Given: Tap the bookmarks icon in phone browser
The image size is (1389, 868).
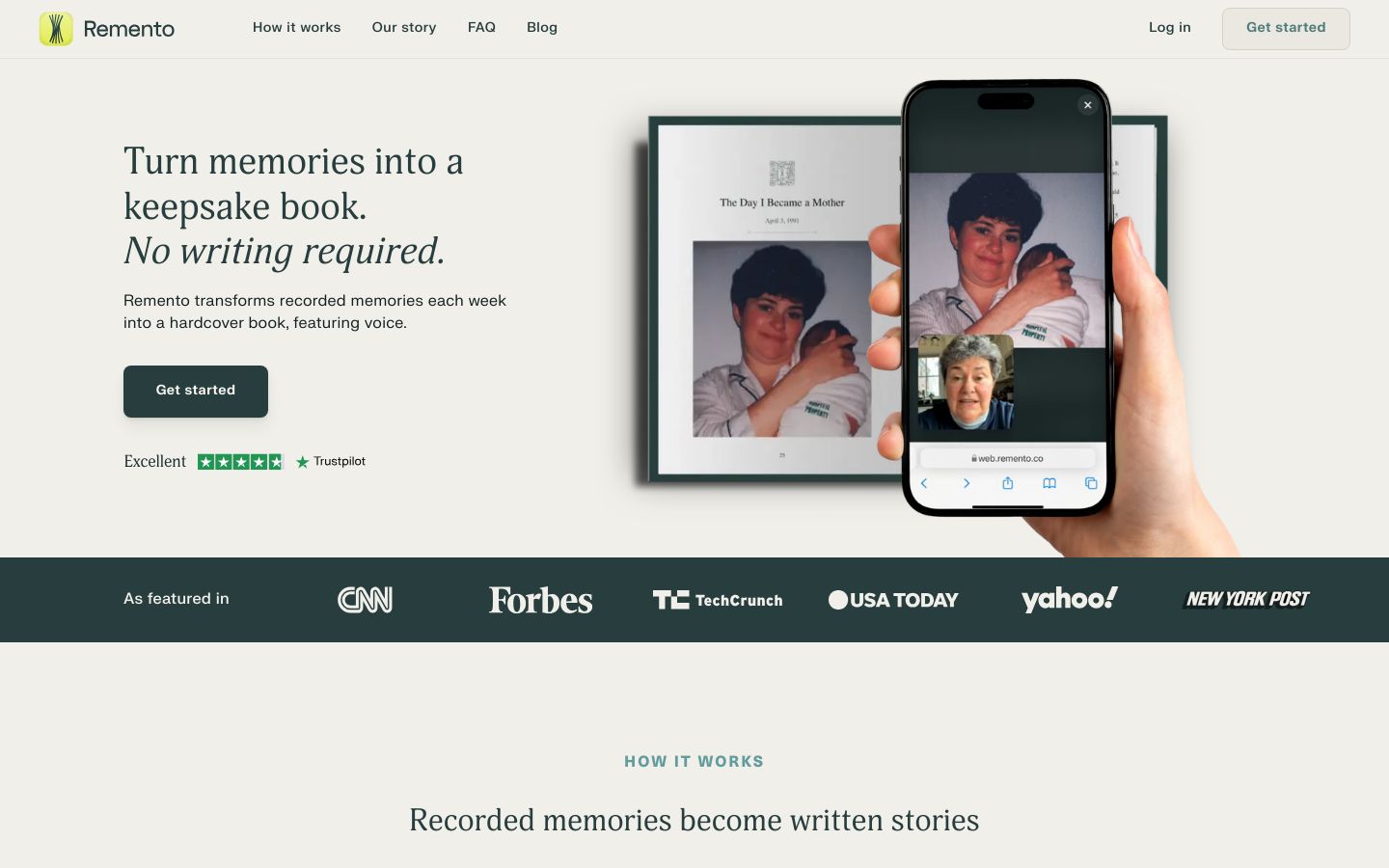Looking at the screenshot, I should [x=1049, y=483].
